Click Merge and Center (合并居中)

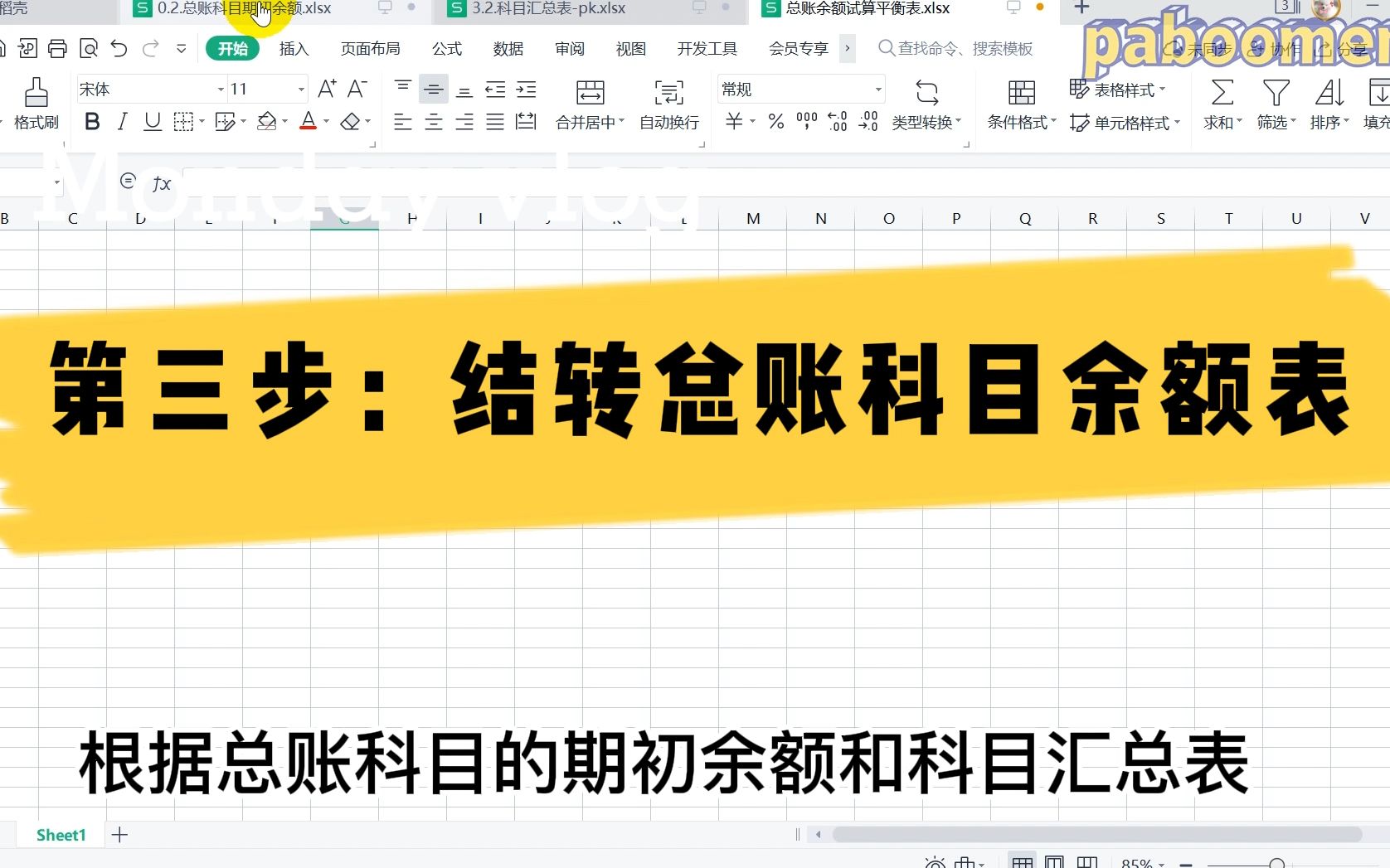[590, 105]
